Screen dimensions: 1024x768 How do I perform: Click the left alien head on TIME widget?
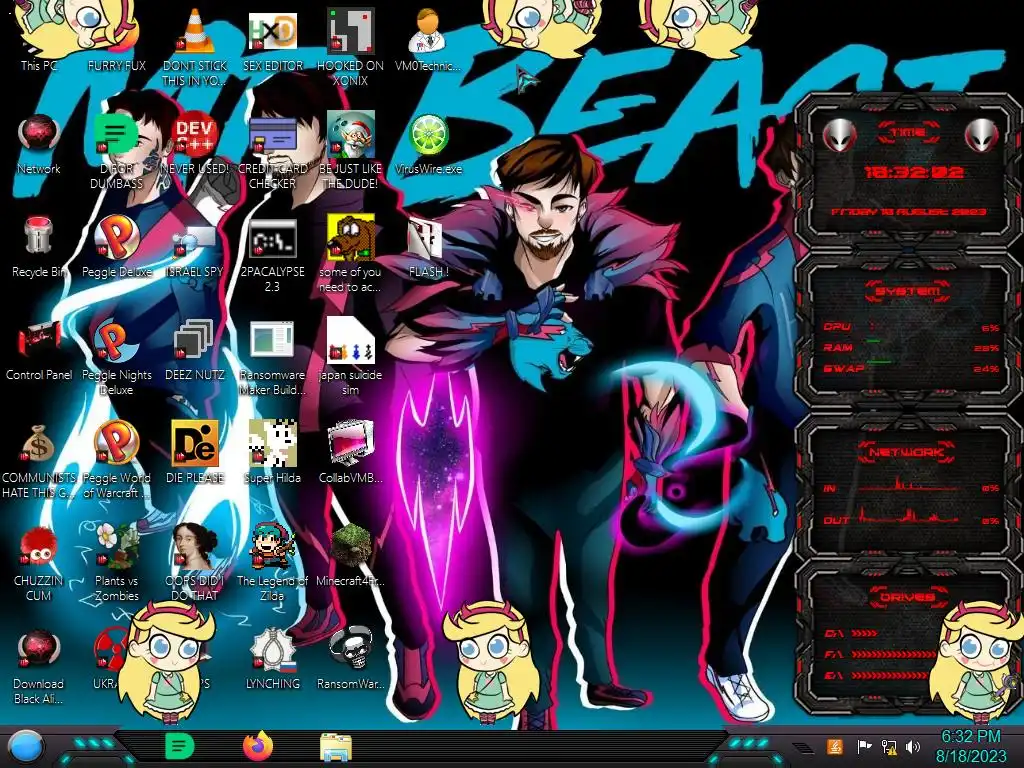click(839, 135)
